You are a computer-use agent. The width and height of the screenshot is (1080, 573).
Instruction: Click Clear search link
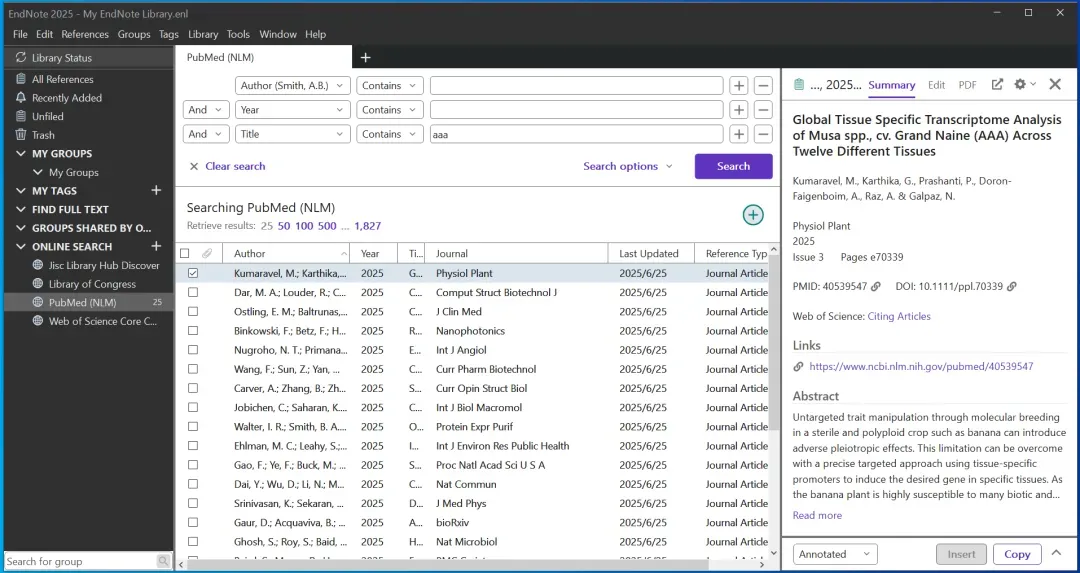235,166
